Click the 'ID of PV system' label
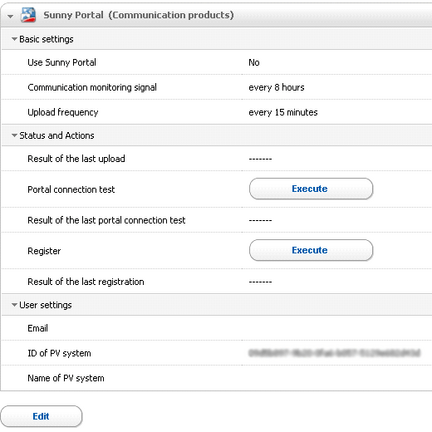 [59, 353]
